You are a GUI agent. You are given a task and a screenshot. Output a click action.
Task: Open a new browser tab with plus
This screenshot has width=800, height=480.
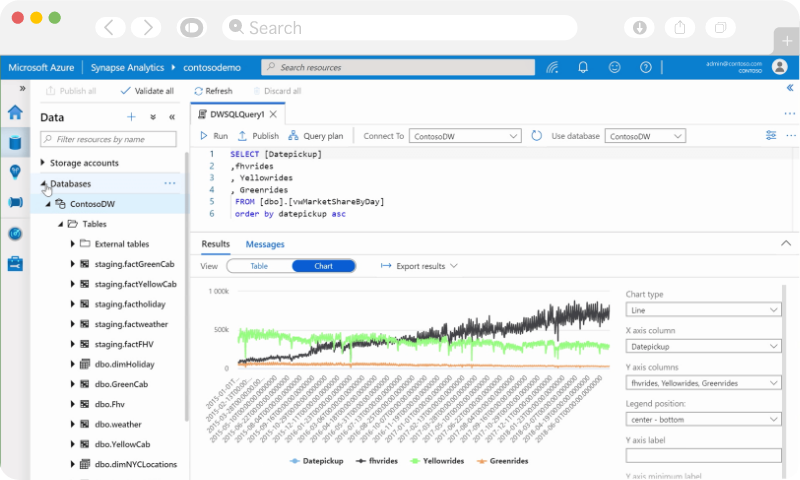(x=787, y=41)
